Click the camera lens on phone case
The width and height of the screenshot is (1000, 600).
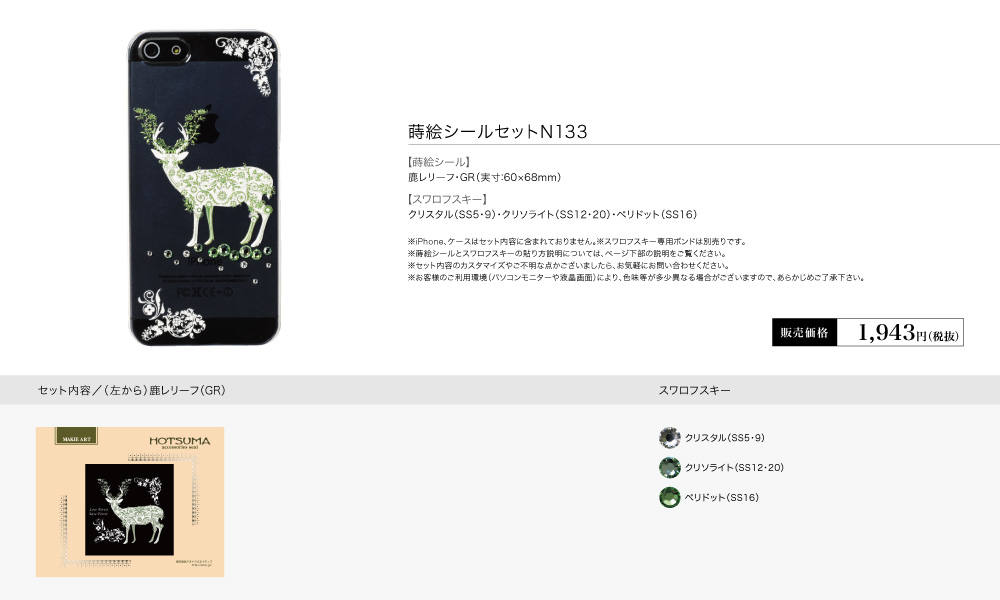click(x=152, y=50)
